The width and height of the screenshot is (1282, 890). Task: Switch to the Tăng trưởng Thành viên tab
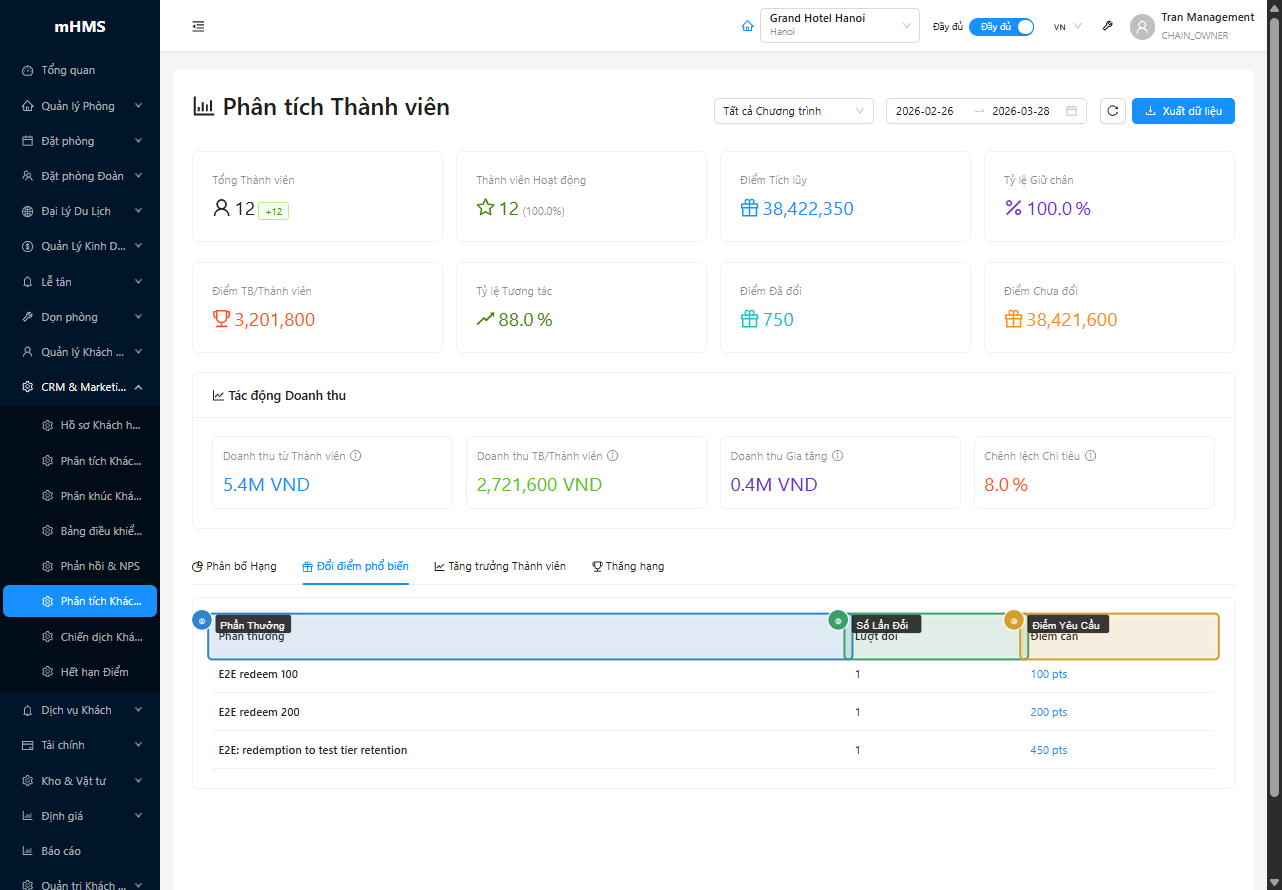point(500,566)
